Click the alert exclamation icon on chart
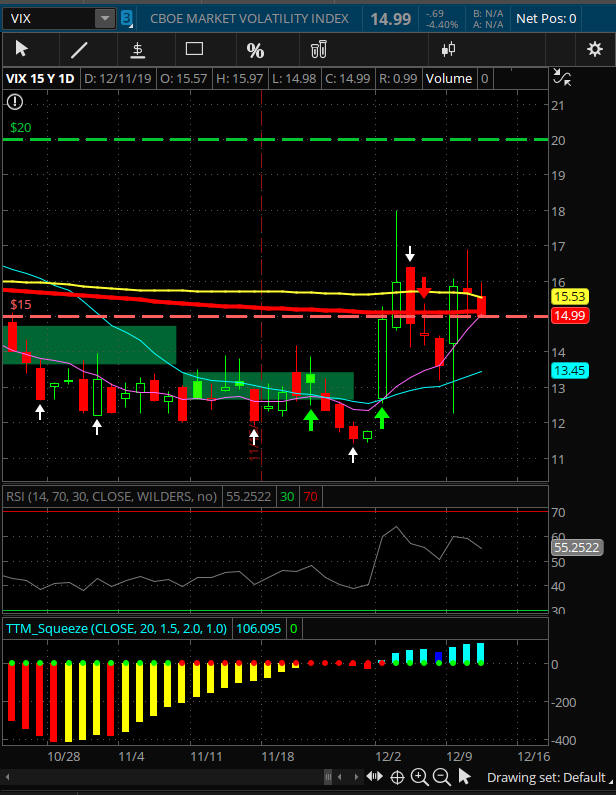Screen dimensions: 616x795 [14, 101]
